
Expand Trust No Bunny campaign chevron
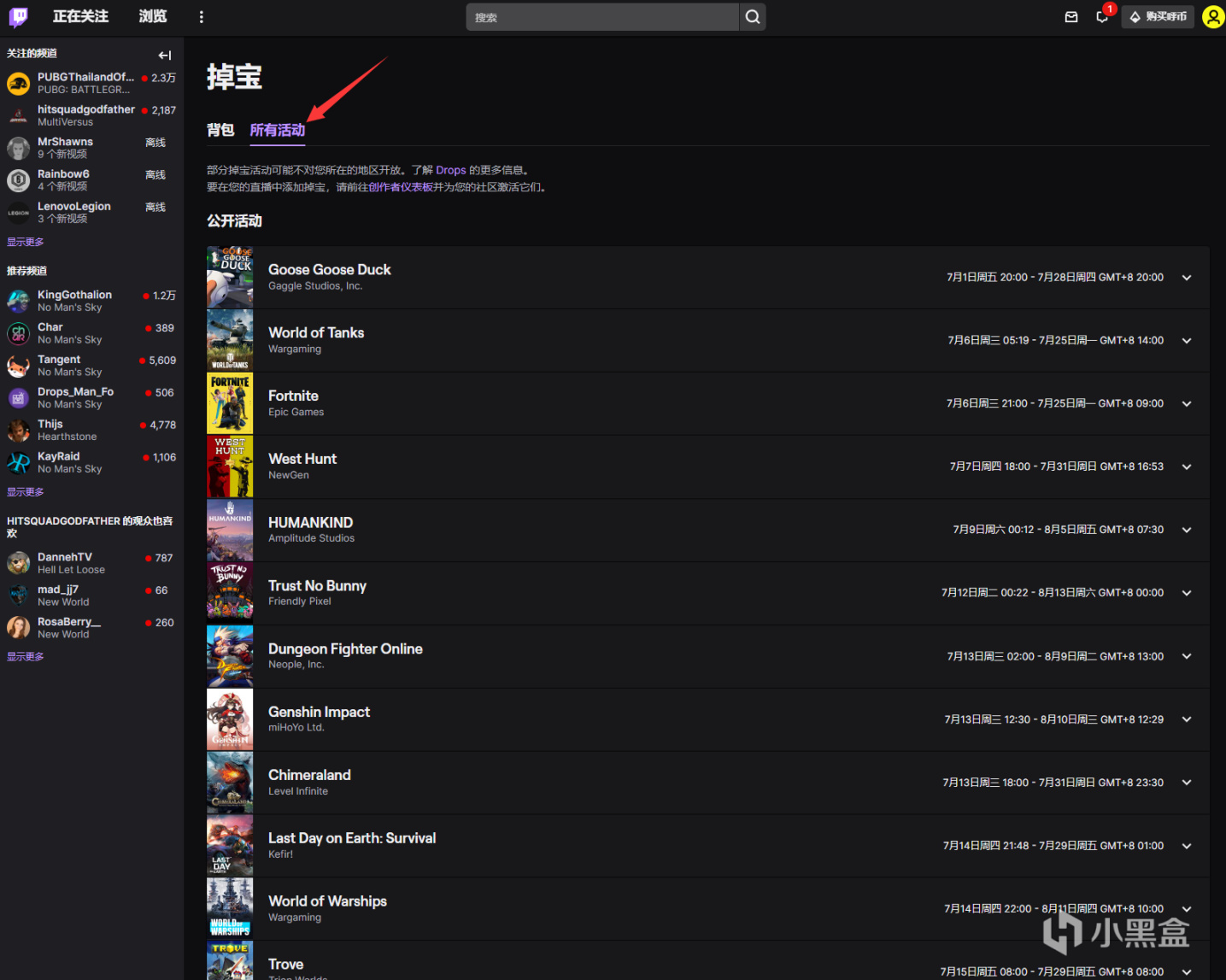click(x=1187, y=593)
